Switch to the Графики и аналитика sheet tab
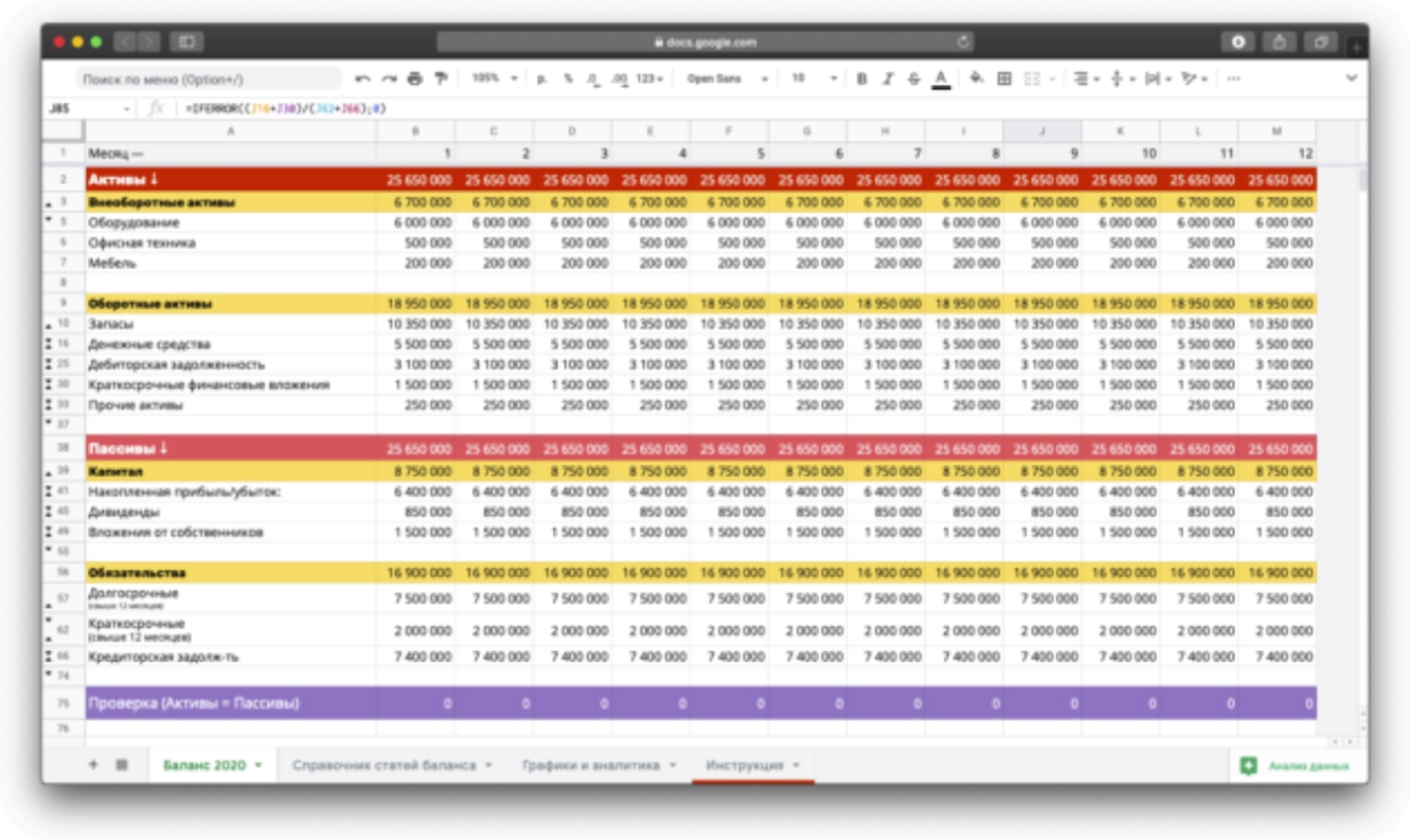The image size is (1410, 840). coord(591,765)
